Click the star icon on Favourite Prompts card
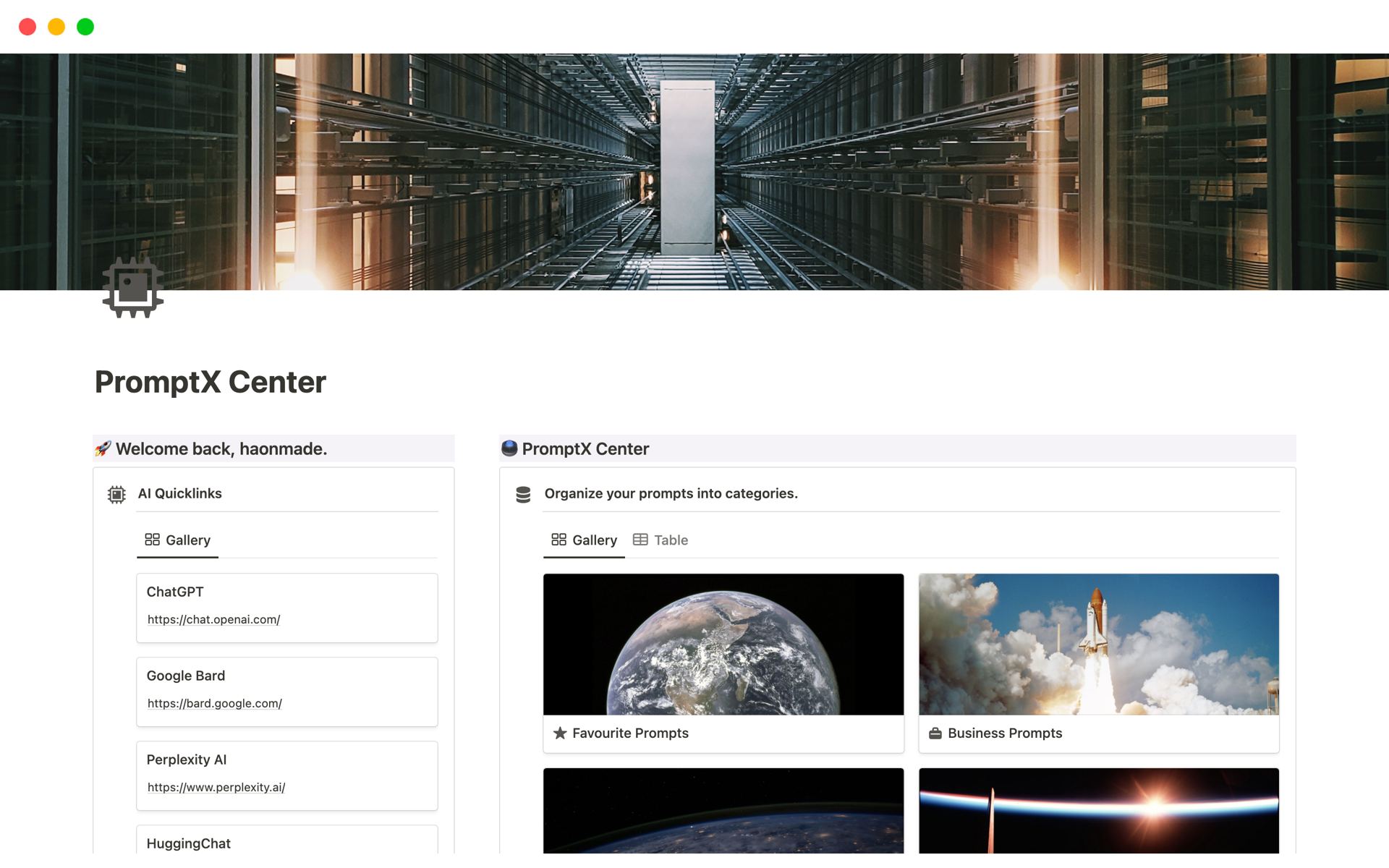 click(560, 733)
